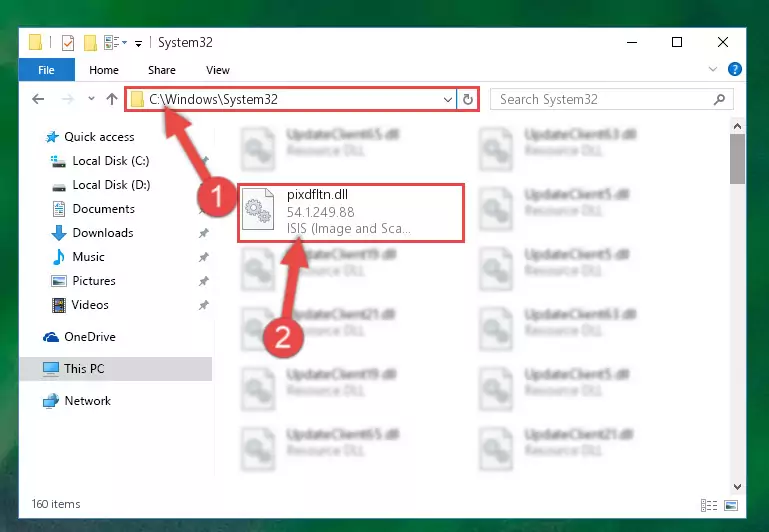The width and height of the screenshot is (769, 532).
Task: Click the Videos film icon
Action: pyautogui.click(x=59, y=305)
